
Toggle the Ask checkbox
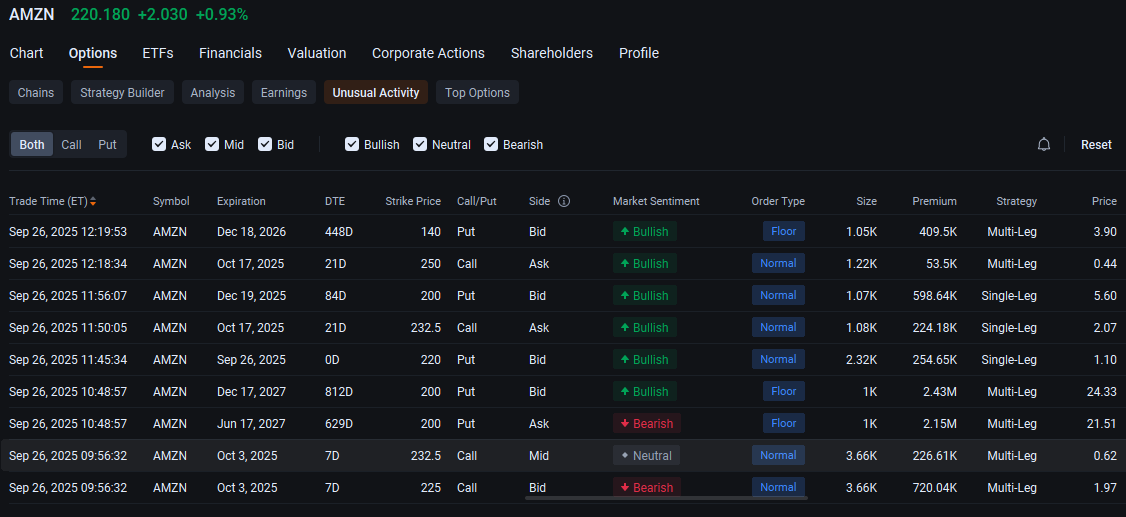(159, 144)
